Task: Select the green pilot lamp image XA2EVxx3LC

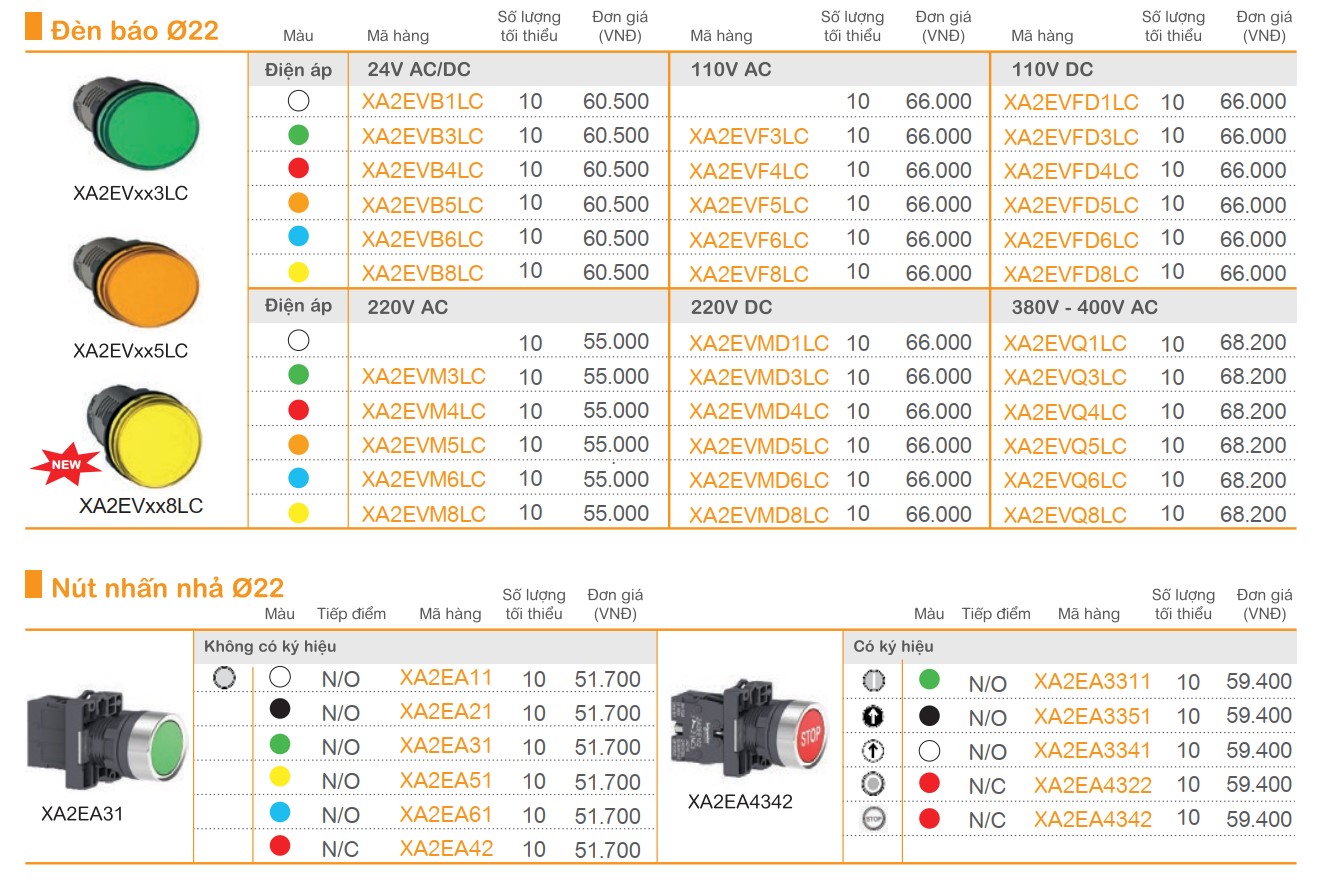Action: pyautogui.click(x=135, y=123)
